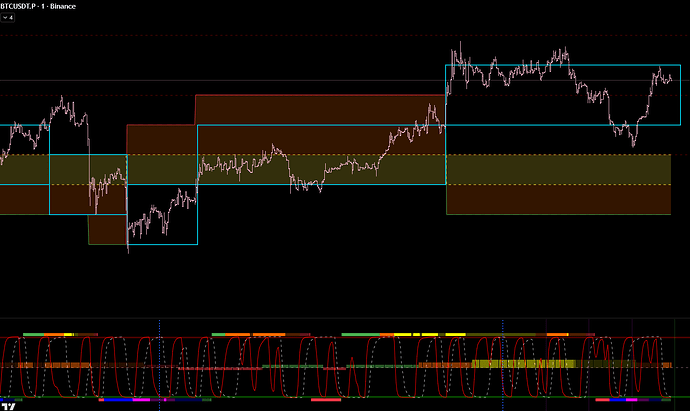Select the dark red zone above the yellow band

click(x=320, y=110)
